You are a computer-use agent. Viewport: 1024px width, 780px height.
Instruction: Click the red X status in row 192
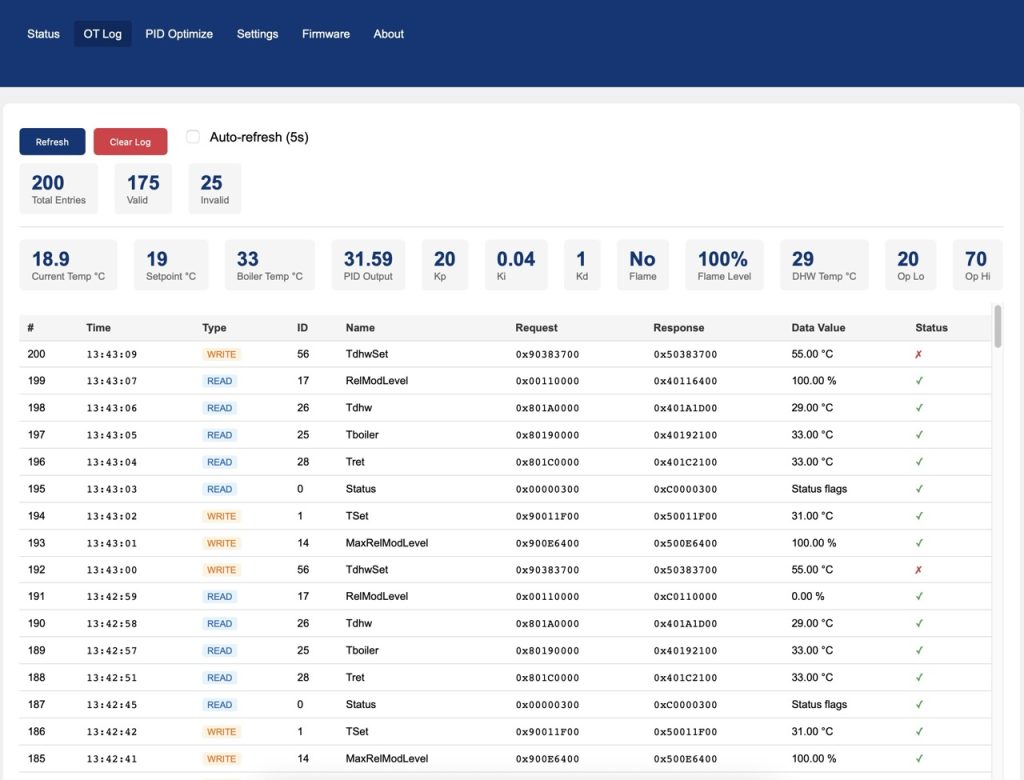click(x=919, y=570)
